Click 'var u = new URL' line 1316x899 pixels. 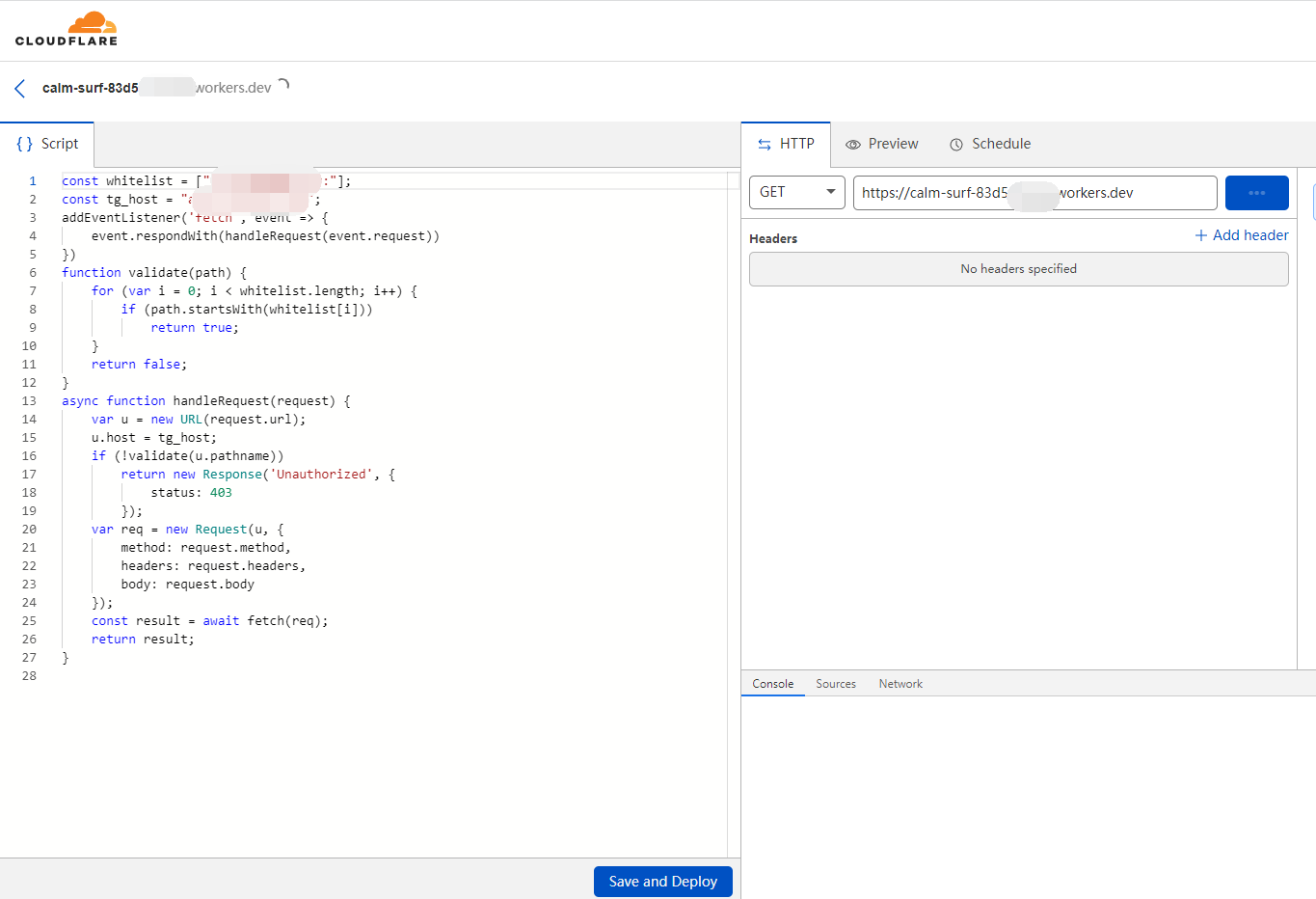click(199, 420)
